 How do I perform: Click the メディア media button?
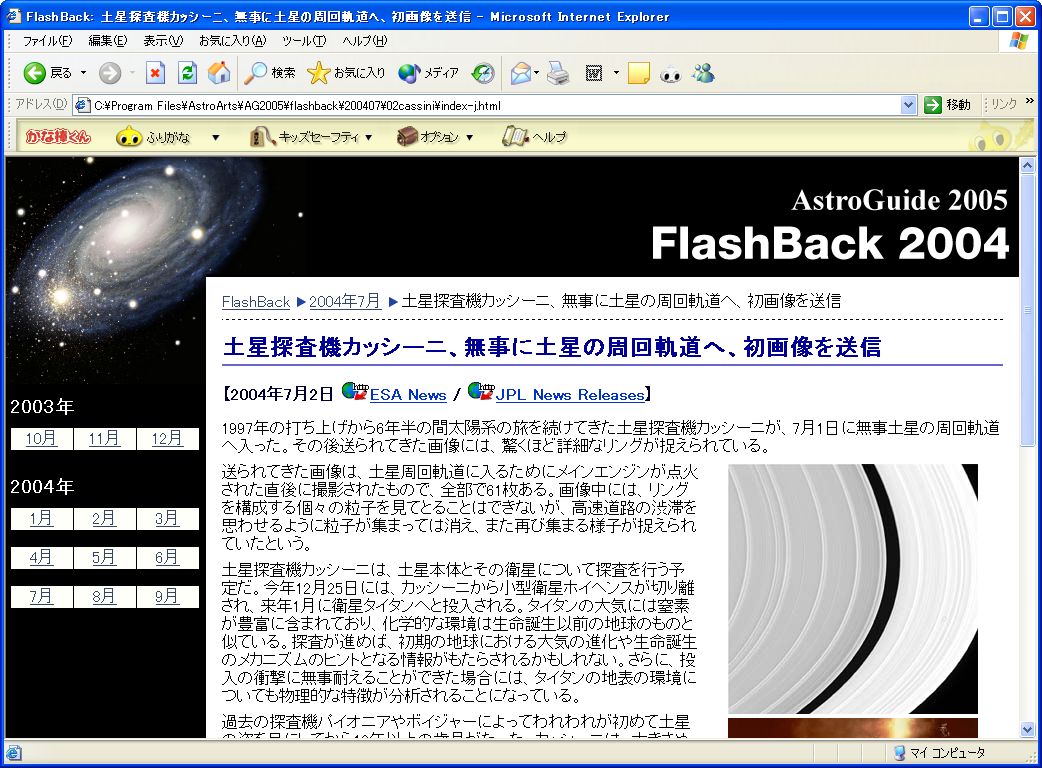coord(429,73)
